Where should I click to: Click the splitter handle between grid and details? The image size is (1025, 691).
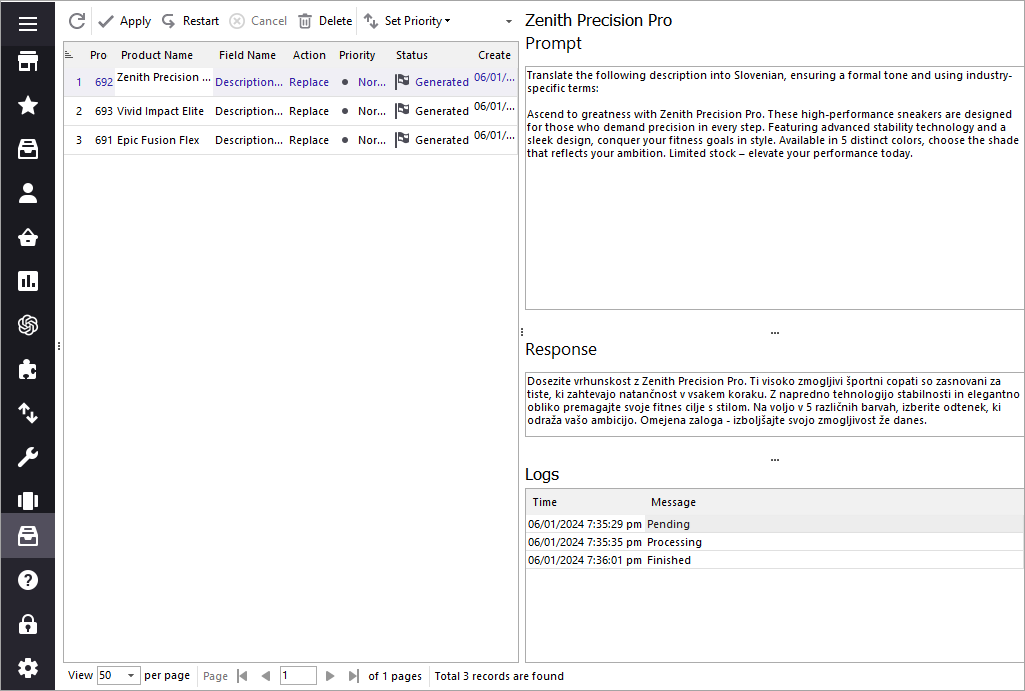coord(522,332)
